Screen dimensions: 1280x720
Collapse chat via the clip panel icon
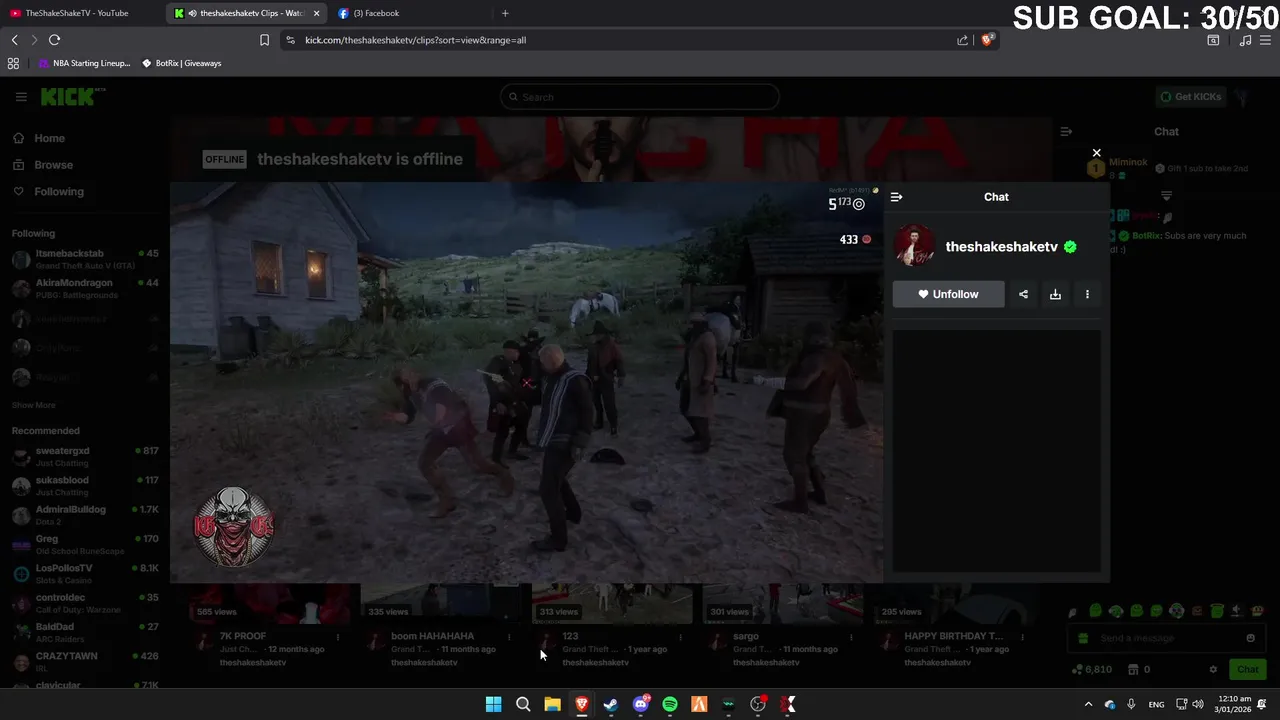pyautogui.click(x=896, y=197)
